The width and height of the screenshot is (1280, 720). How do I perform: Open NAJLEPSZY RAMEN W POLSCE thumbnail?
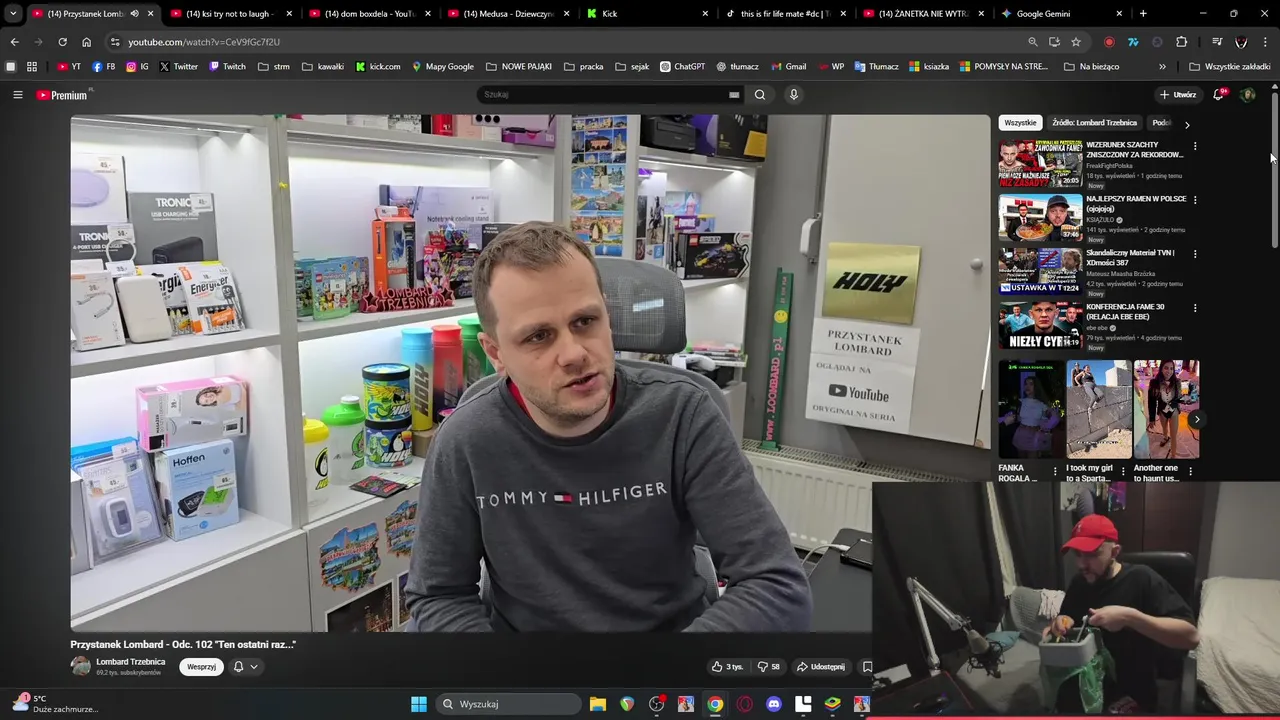point(1040,216)
